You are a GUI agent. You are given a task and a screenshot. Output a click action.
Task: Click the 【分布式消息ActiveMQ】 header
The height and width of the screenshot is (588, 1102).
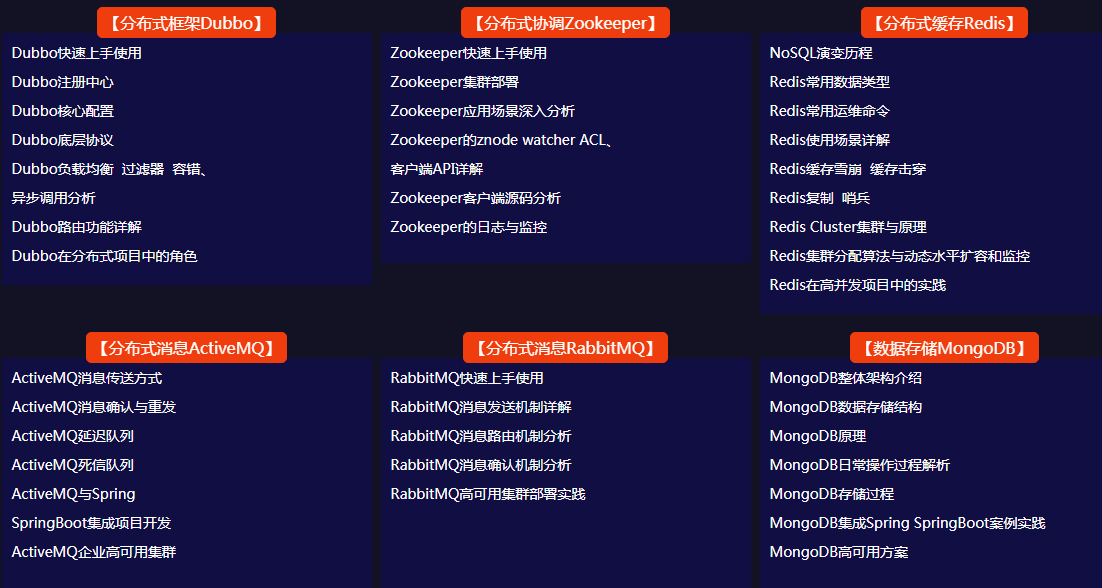pos(186,348)
